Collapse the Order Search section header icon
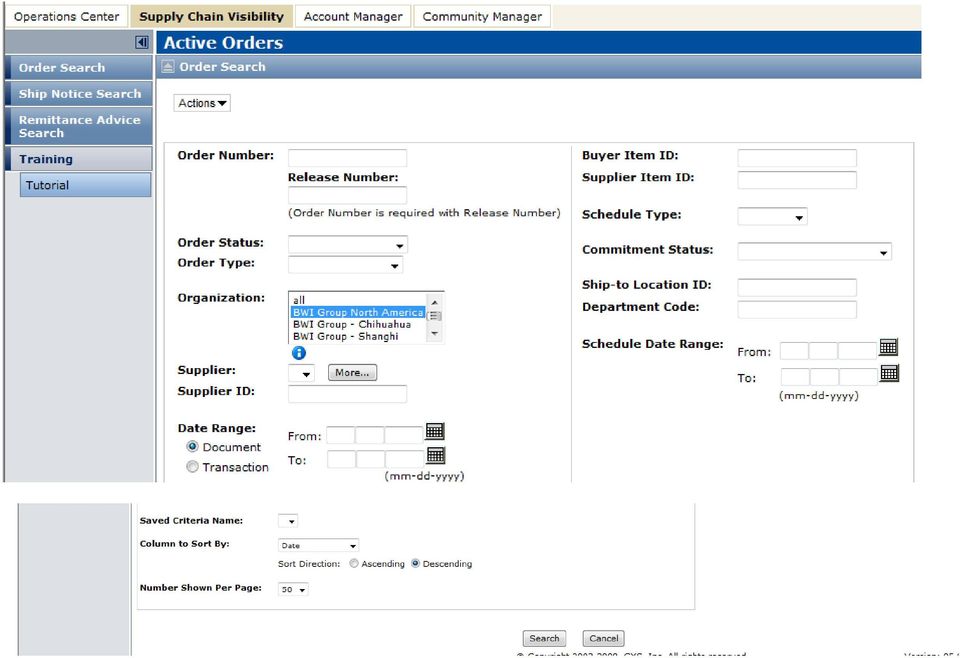960x658 pixels. tap(168, 67)
